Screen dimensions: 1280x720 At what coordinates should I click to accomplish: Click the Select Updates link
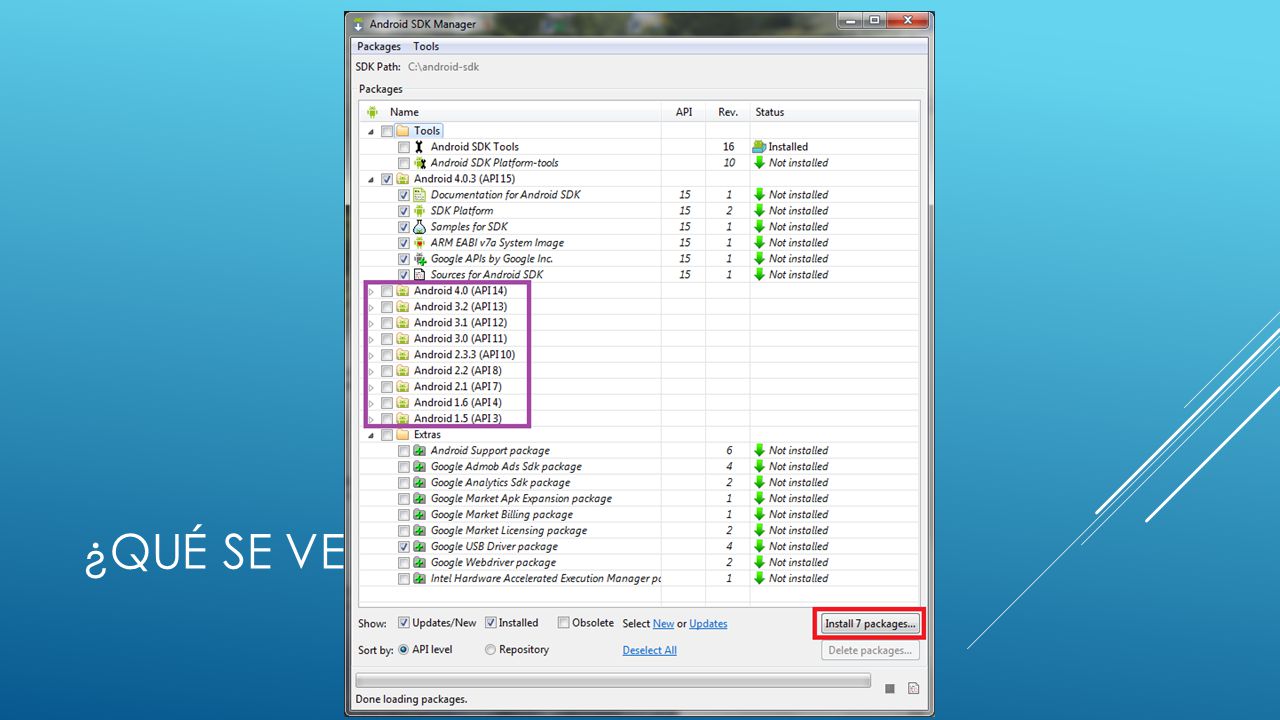708,624
